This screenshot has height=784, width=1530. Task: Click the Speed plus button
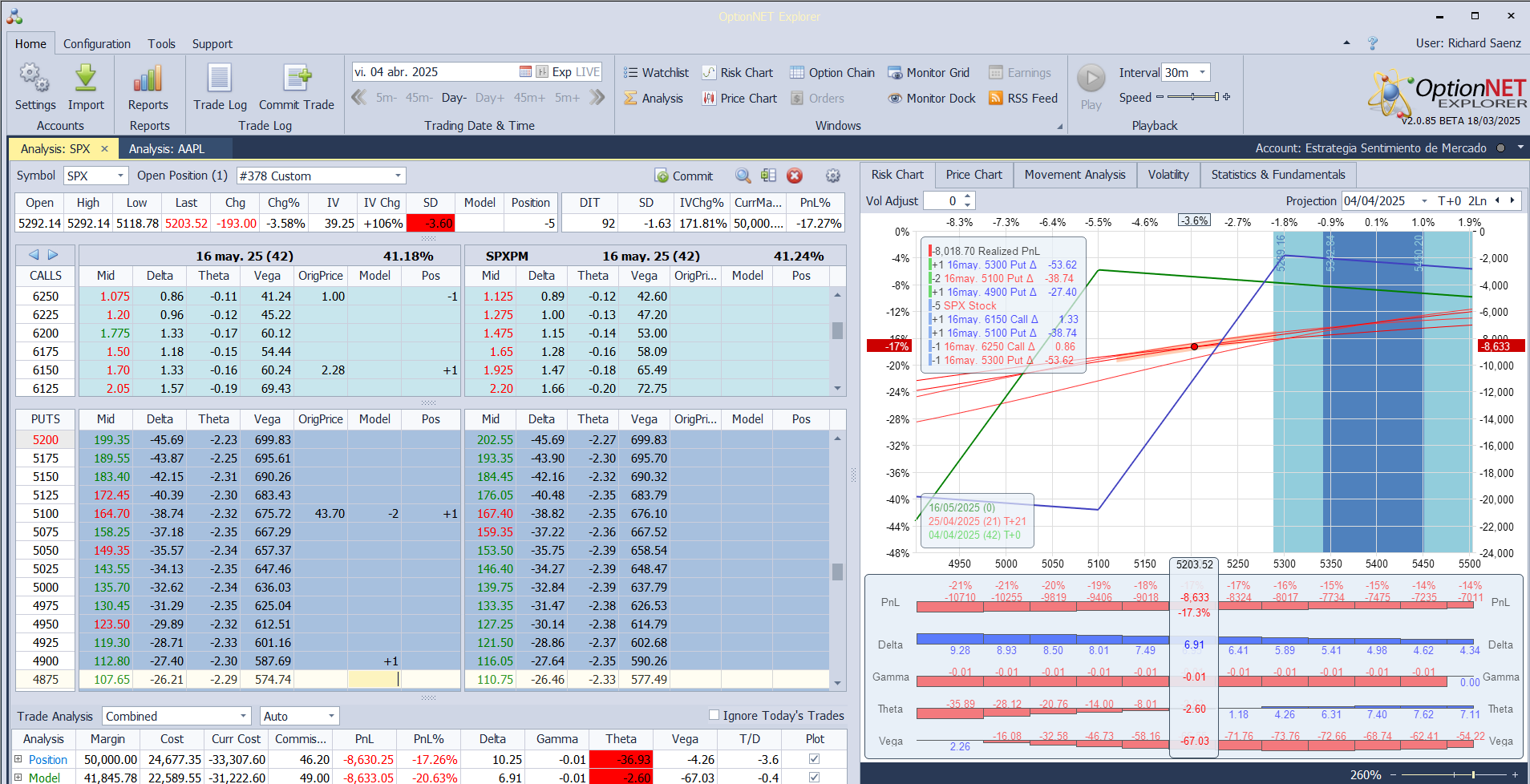[x=1226, y=97]
